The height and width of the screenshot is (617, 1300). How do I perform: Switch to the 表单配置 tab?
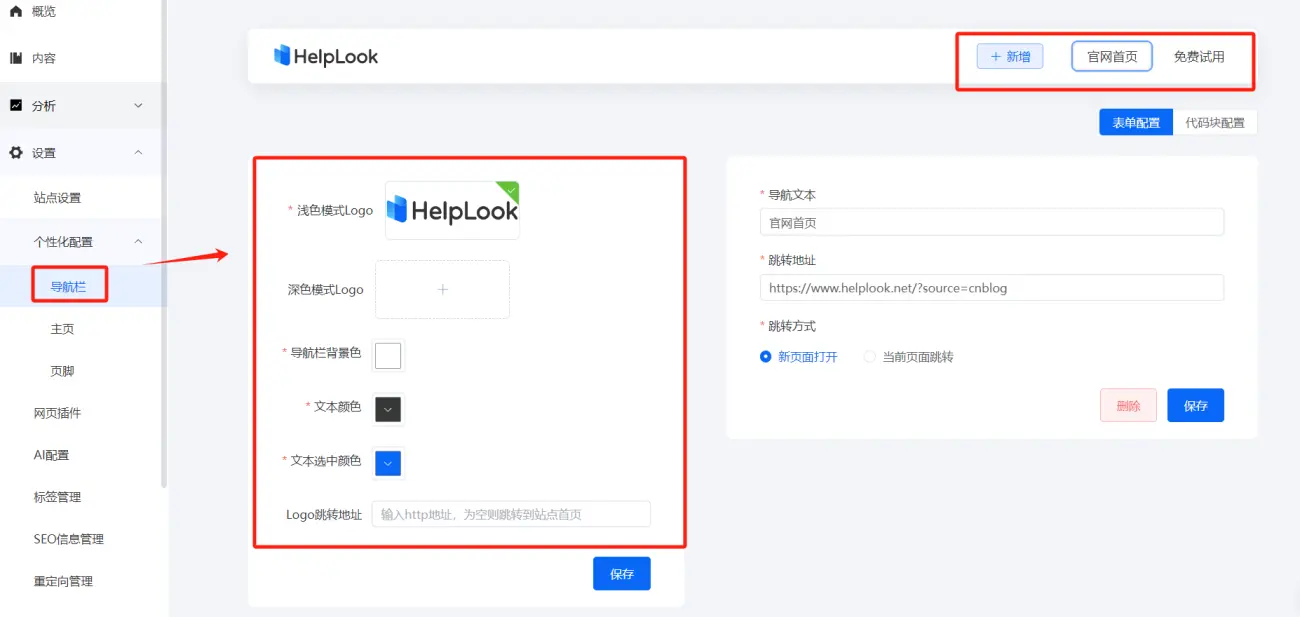point(1136,123)
